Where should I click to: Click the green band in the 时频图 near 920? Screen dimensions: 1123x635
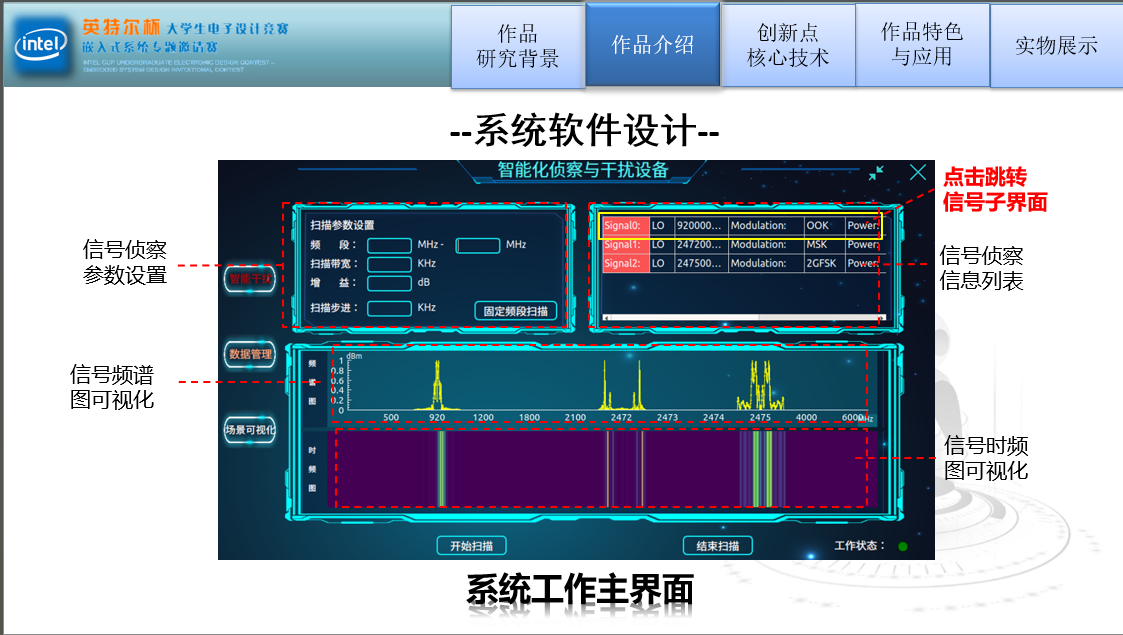point(442,468)
